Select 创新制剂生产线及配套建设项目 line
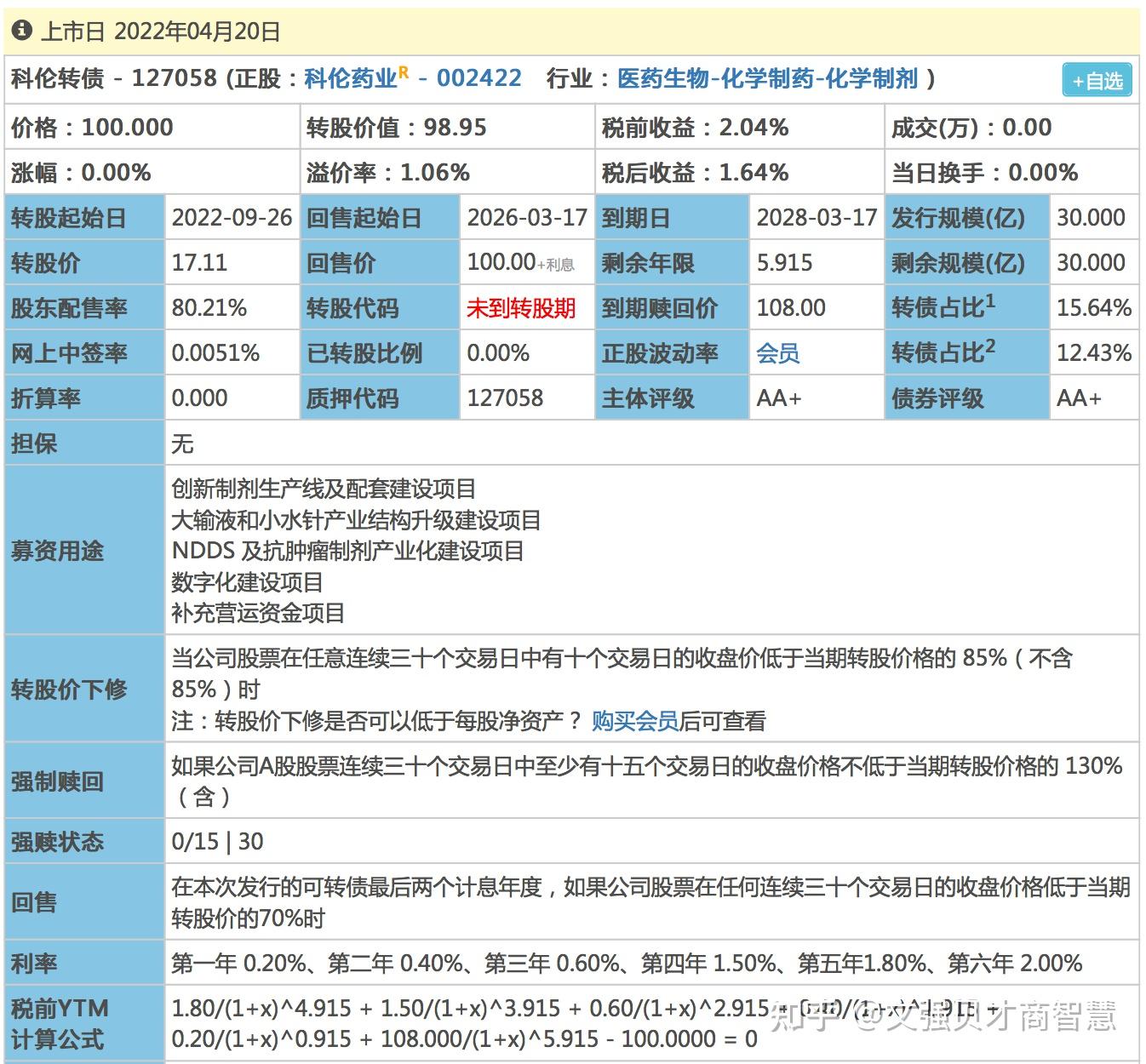 tap(324, 489)
